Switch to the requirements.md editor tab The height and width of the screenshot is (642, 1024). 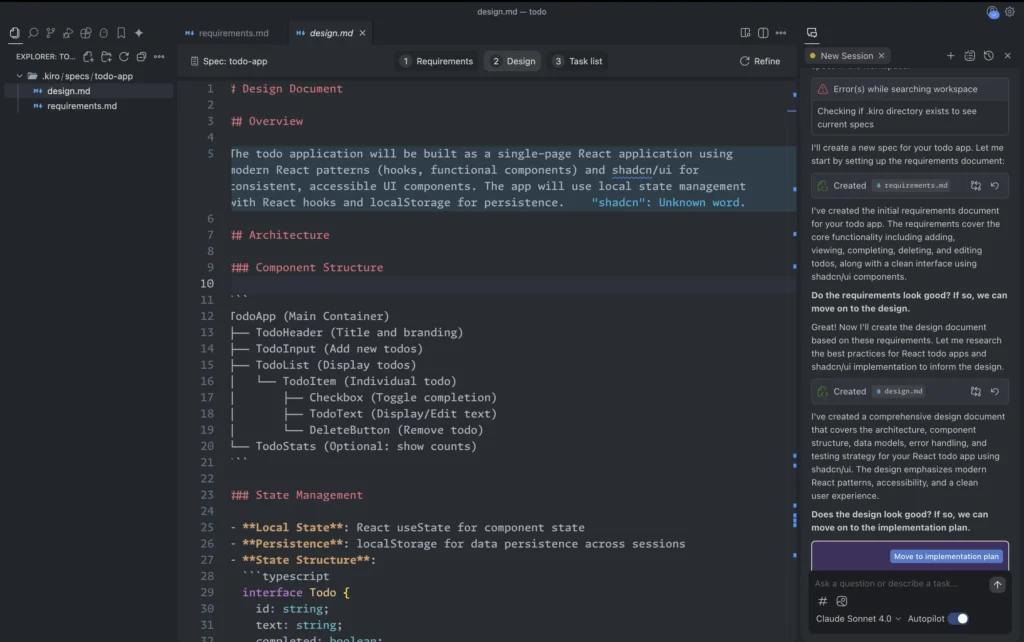(227, 33)
